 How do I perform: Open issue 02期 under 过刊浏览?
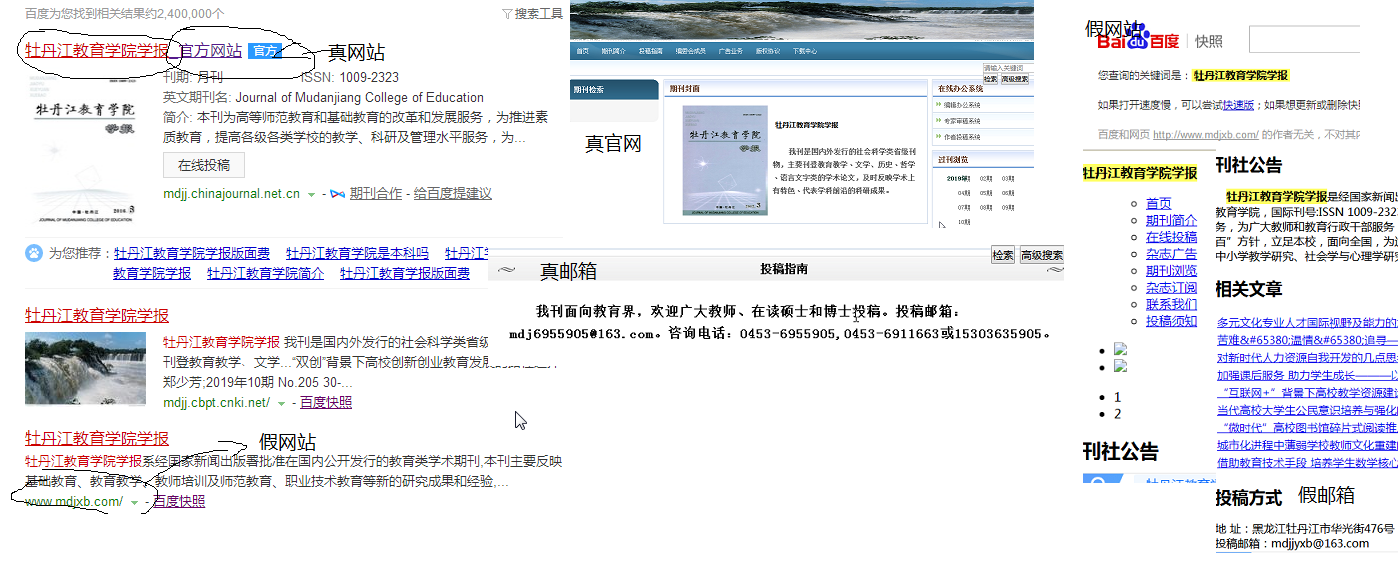pos(986,179)
